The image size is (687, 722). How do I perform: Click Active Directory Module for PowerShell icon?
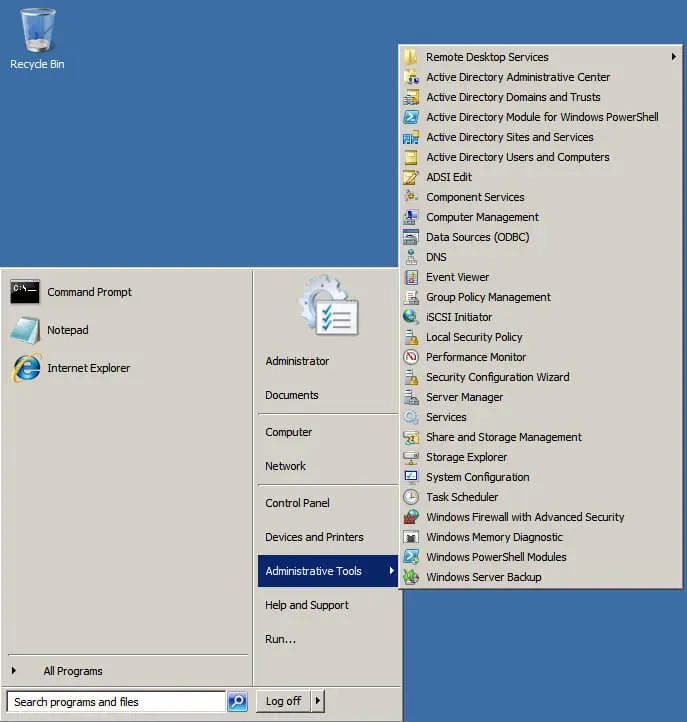411,117
